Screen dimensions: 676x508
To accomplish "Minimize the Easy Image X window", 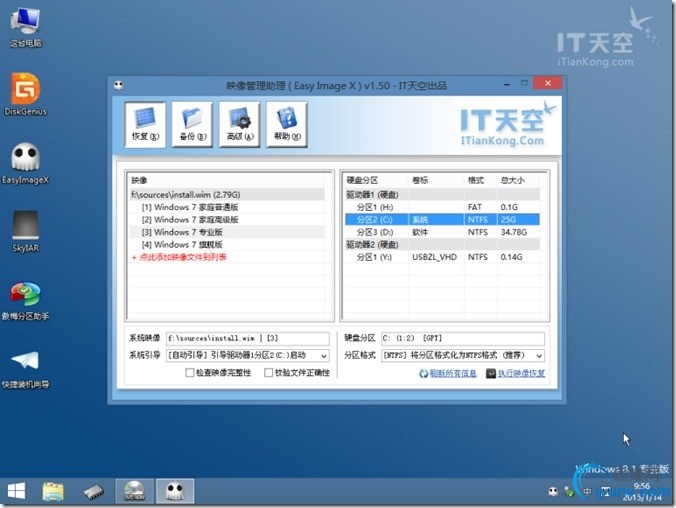I will (x=507, y=84).
